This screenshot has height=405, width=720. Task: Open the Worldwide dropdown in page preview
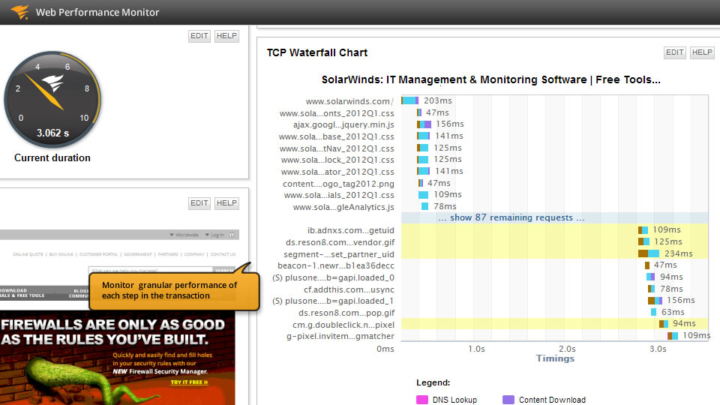click(x=184, y=235)
